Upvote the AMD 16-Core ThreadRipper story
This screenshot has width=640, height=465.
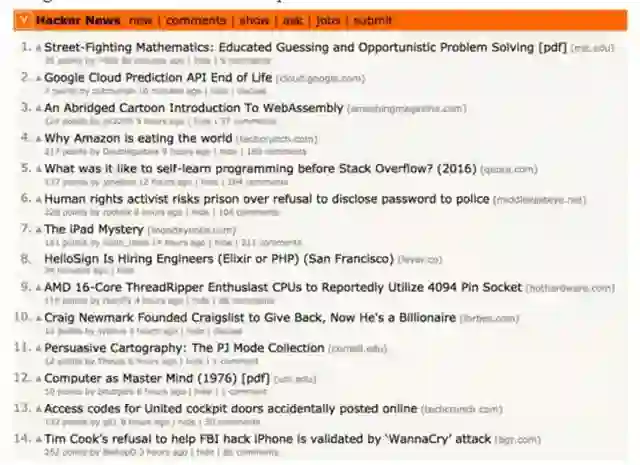(38, 288)
